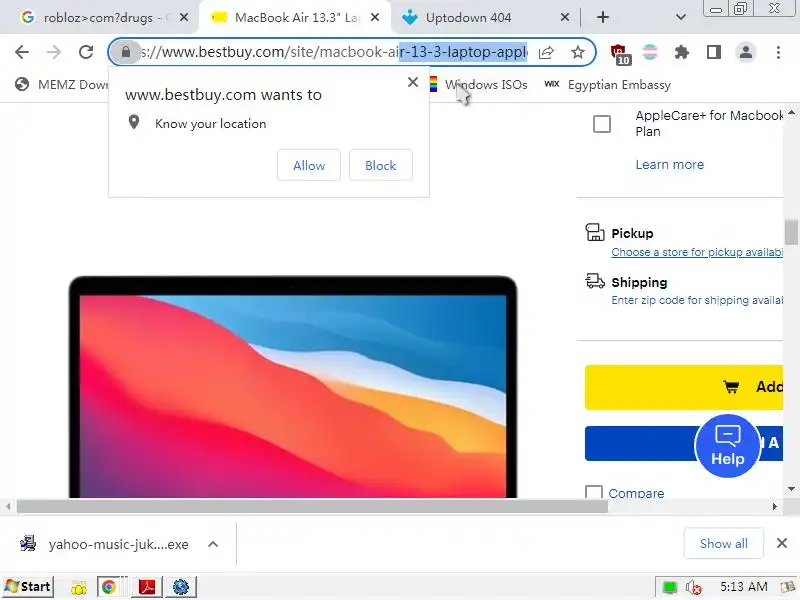Open Adobe Reader from the taskbar
This screenshot has width=800, height=600.
pos(147,587)
